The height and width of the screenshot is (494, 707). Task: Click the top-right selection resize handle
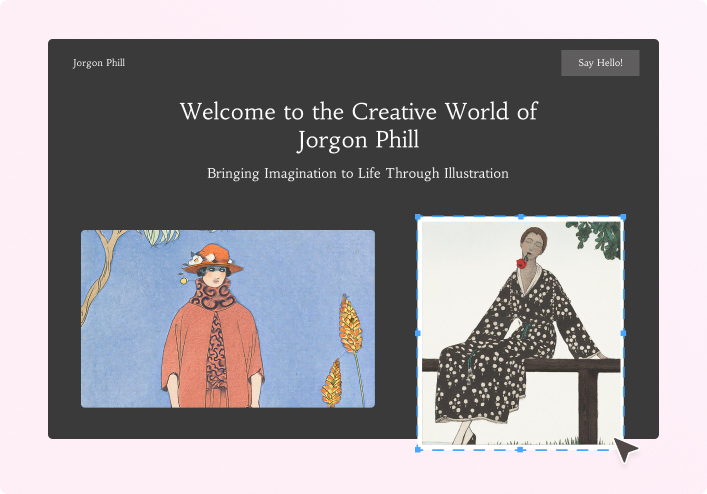coord(623,217)
